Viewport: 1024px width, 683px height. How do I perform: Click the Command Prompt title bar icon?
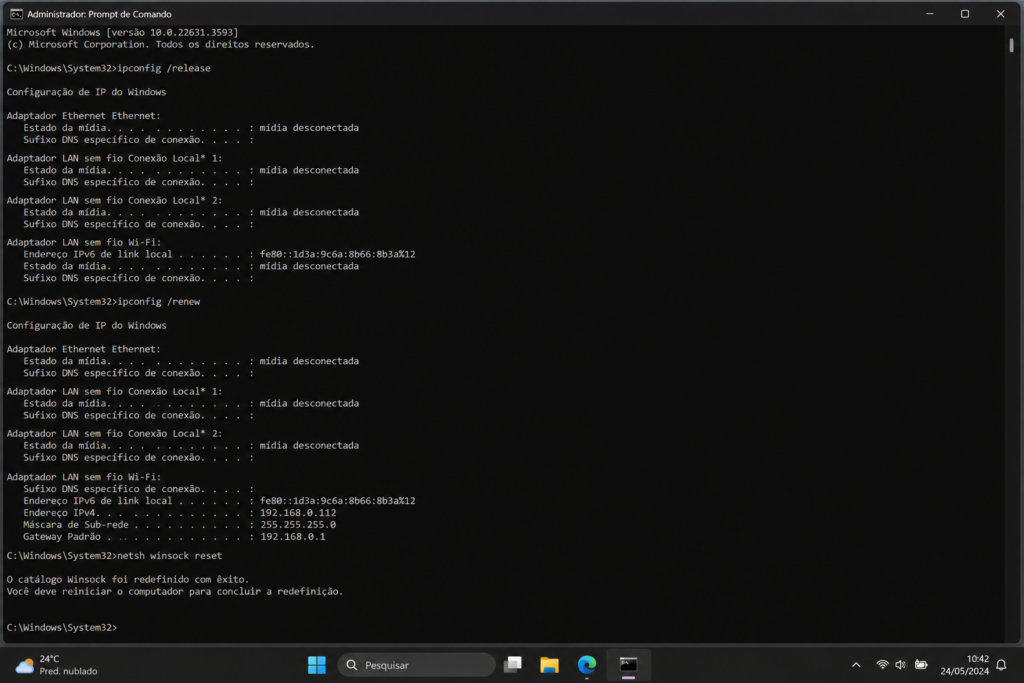click(x=16, y=14)
